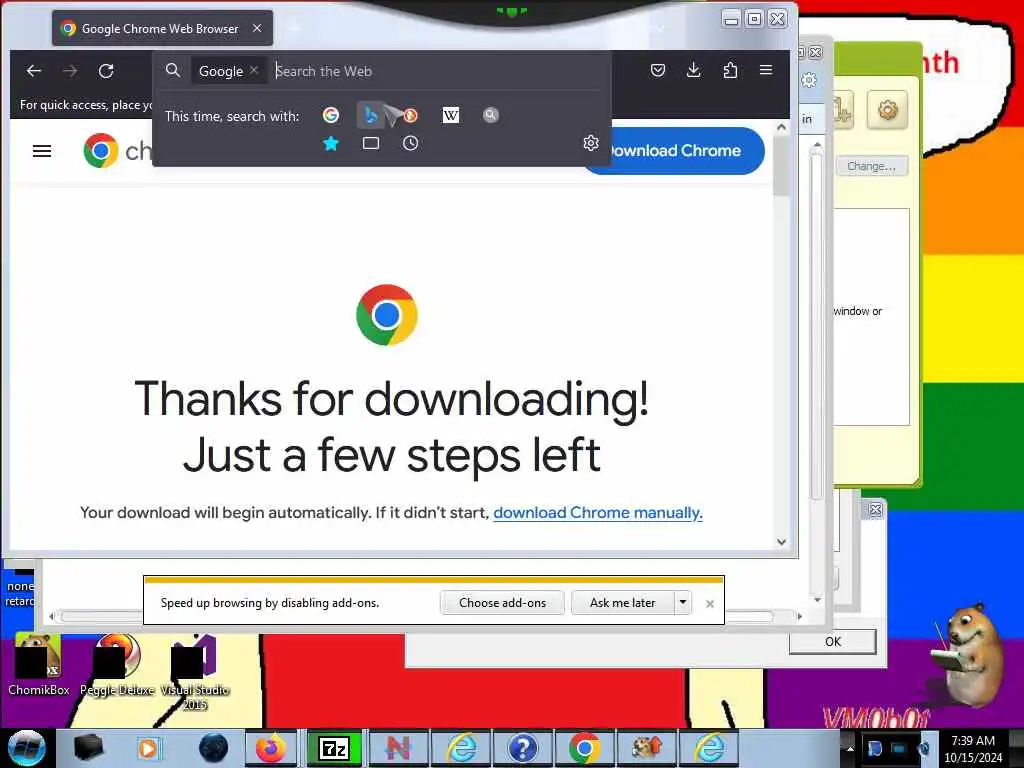Click the Change... button in green window
This screenshot has width=1024, height=768.
point(871,166)
